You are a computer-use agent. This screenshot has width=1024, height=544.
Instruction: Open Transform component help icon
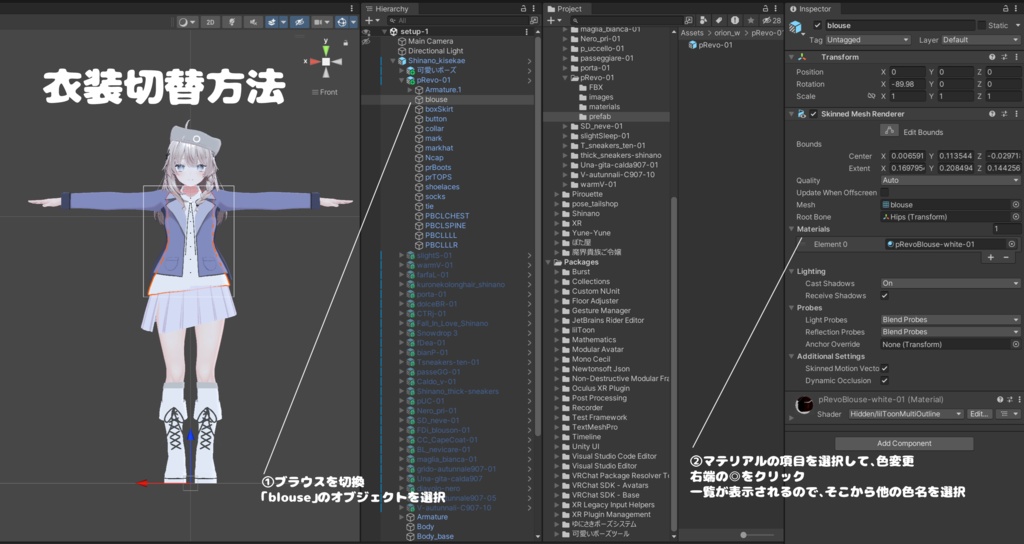992,57
